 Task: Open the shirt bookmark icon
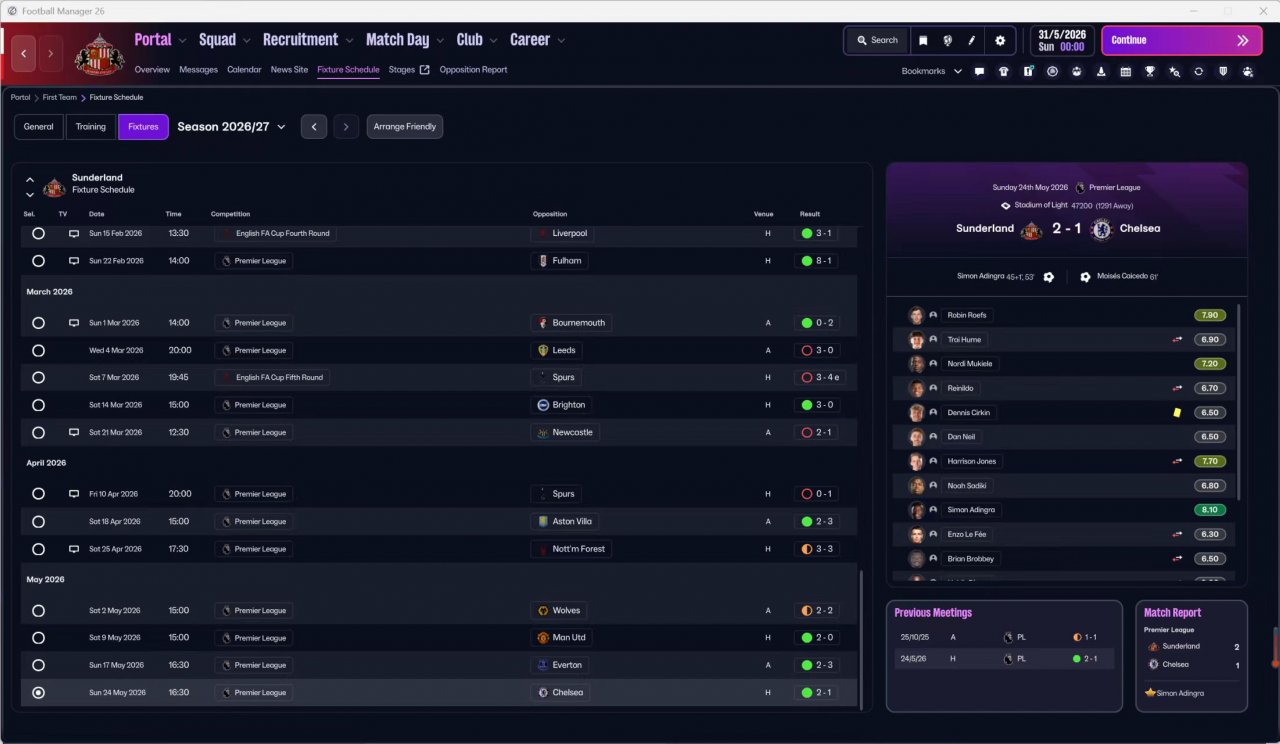(1003, 71)
